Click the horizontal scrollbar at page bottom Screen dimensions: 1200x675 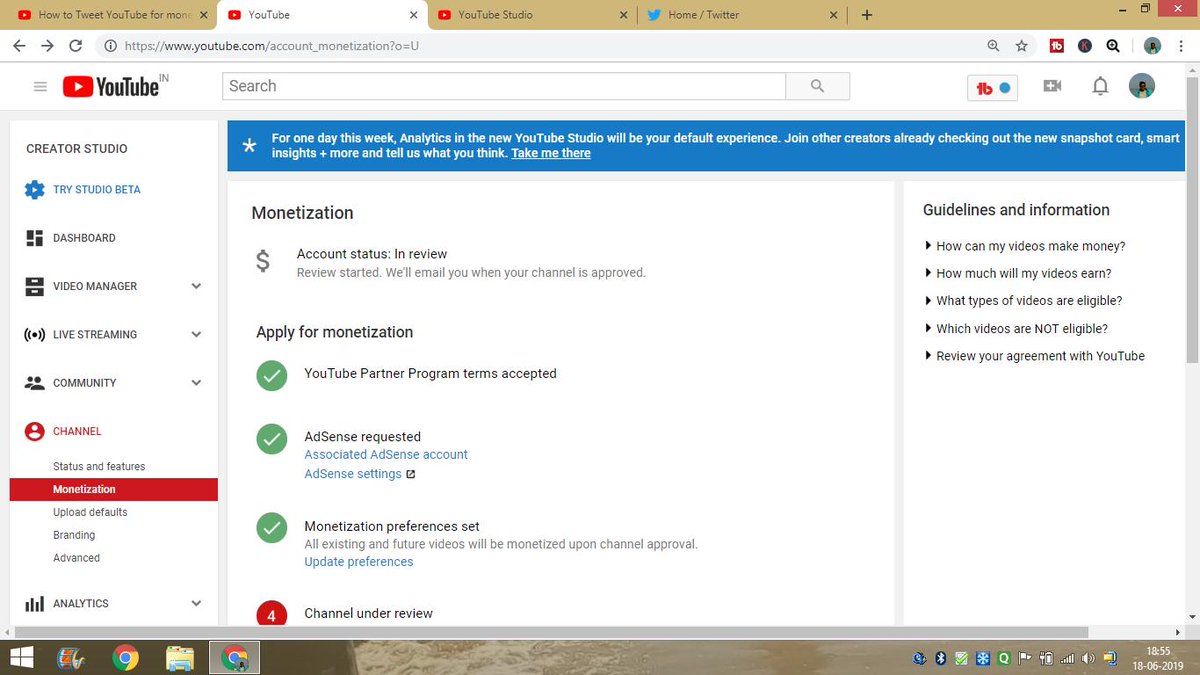pos(551,632)
